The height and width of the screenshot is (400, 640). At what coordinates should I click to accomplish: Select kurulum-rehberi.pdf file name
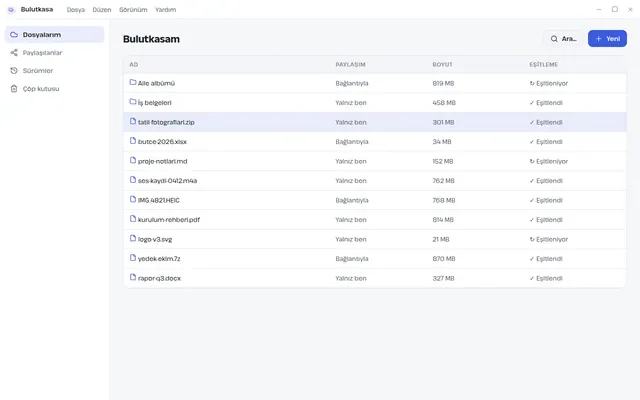169,220
